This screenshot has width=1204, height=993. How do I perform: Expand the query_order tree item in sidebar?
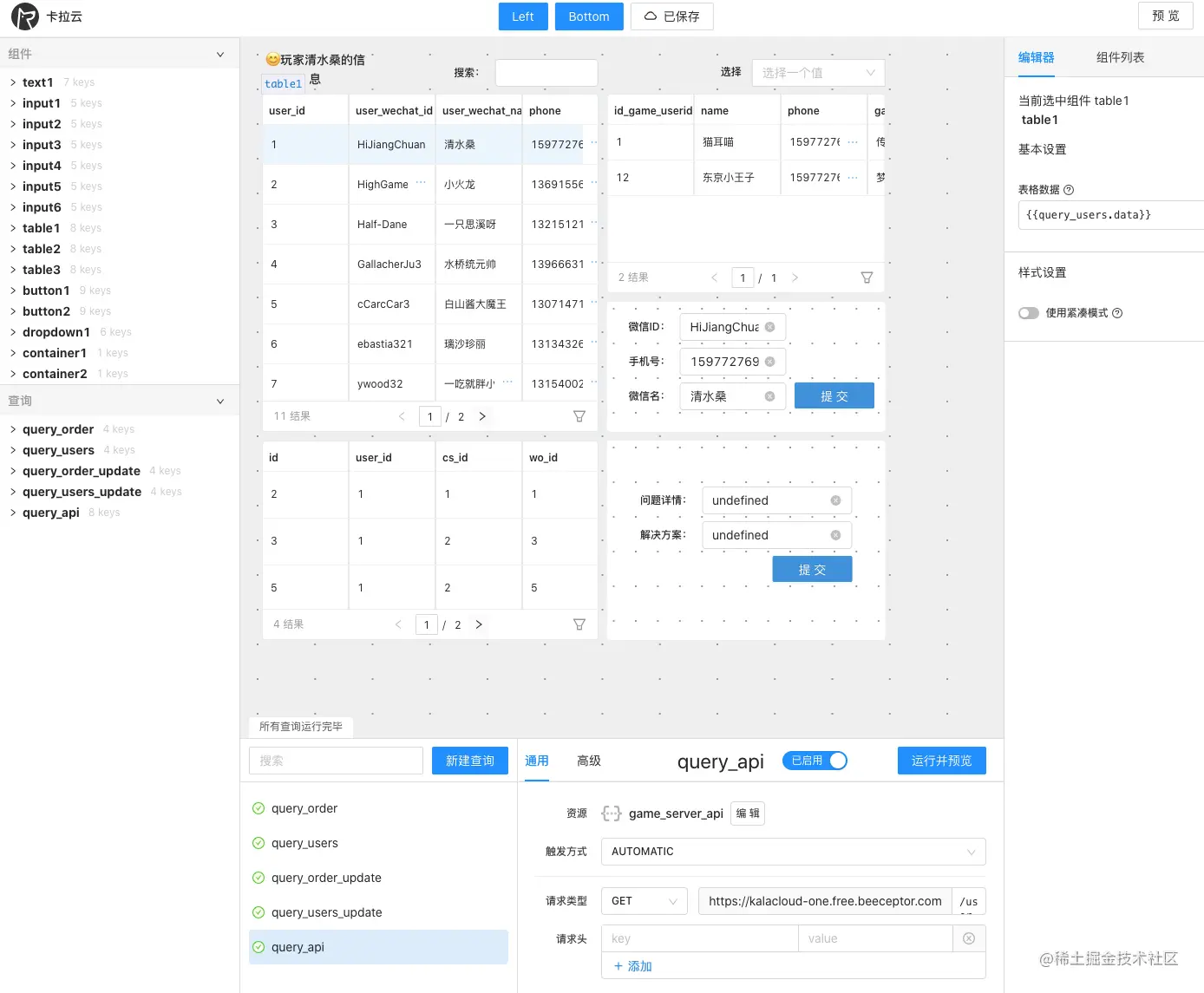pyautogui.click(x=13, y=429)
